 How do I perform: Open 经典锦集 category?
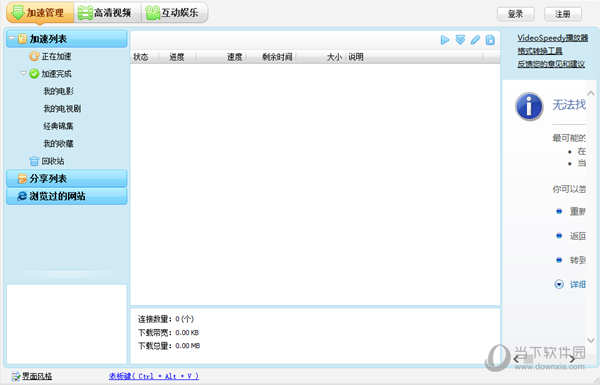(58, 126)
